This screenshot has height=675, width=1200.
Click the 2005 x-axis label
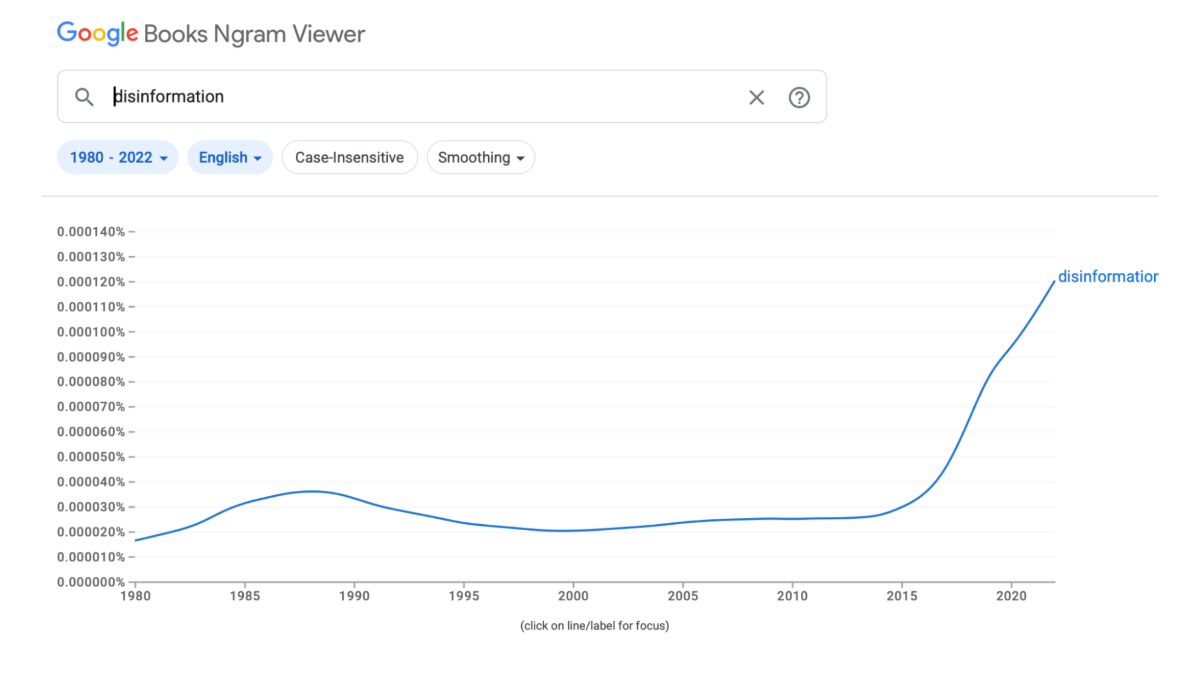click(682, 597)
